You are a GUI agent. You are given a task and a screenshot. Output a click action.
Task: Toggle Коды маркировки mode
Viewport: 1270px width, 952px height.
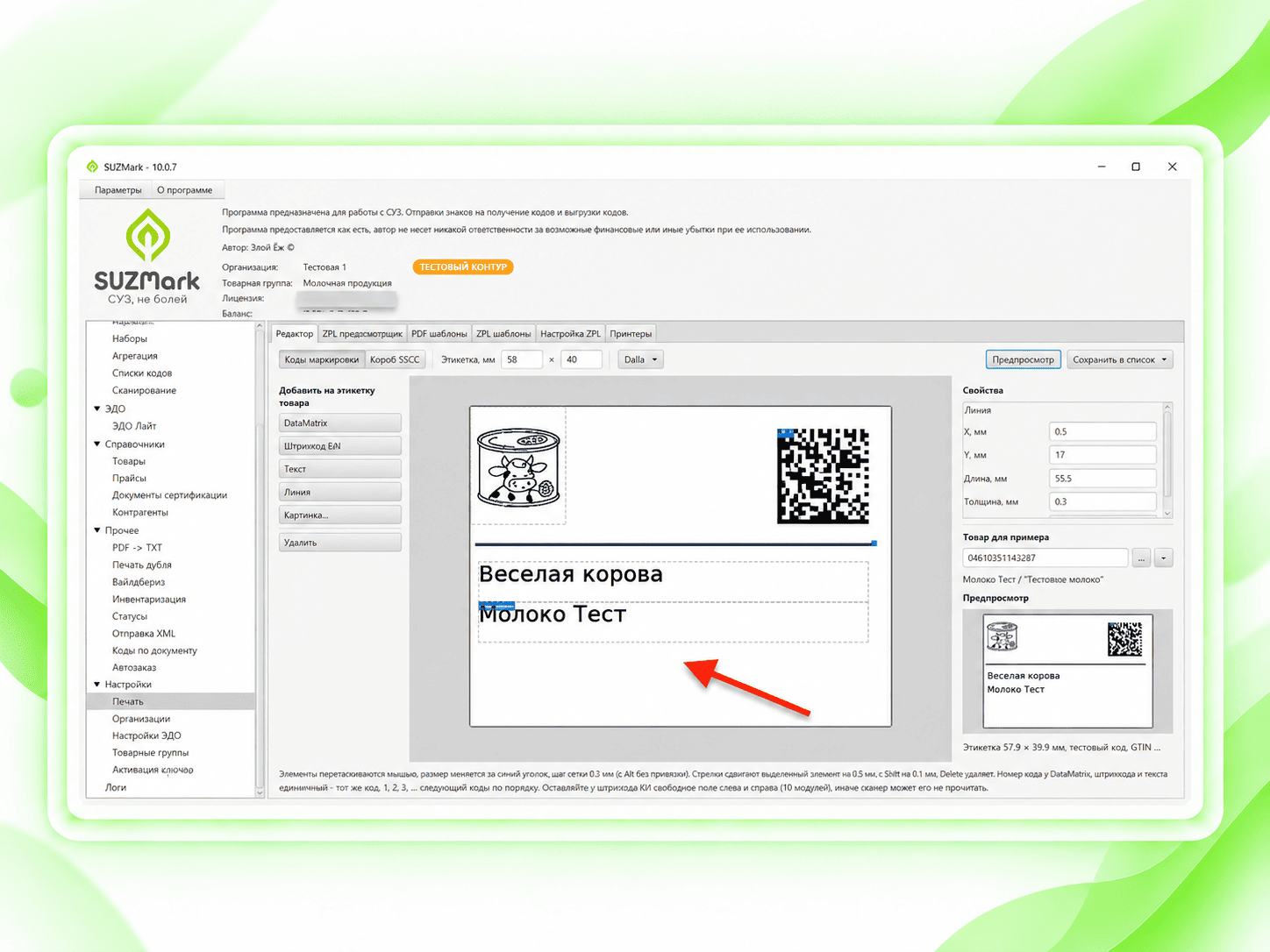click(322, 359)
